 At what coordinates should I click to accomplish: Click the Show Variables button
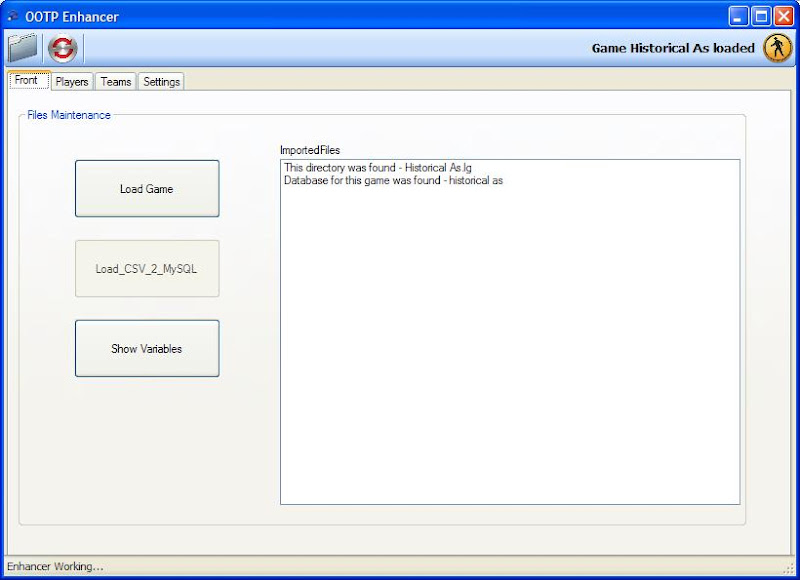[146, 348]
